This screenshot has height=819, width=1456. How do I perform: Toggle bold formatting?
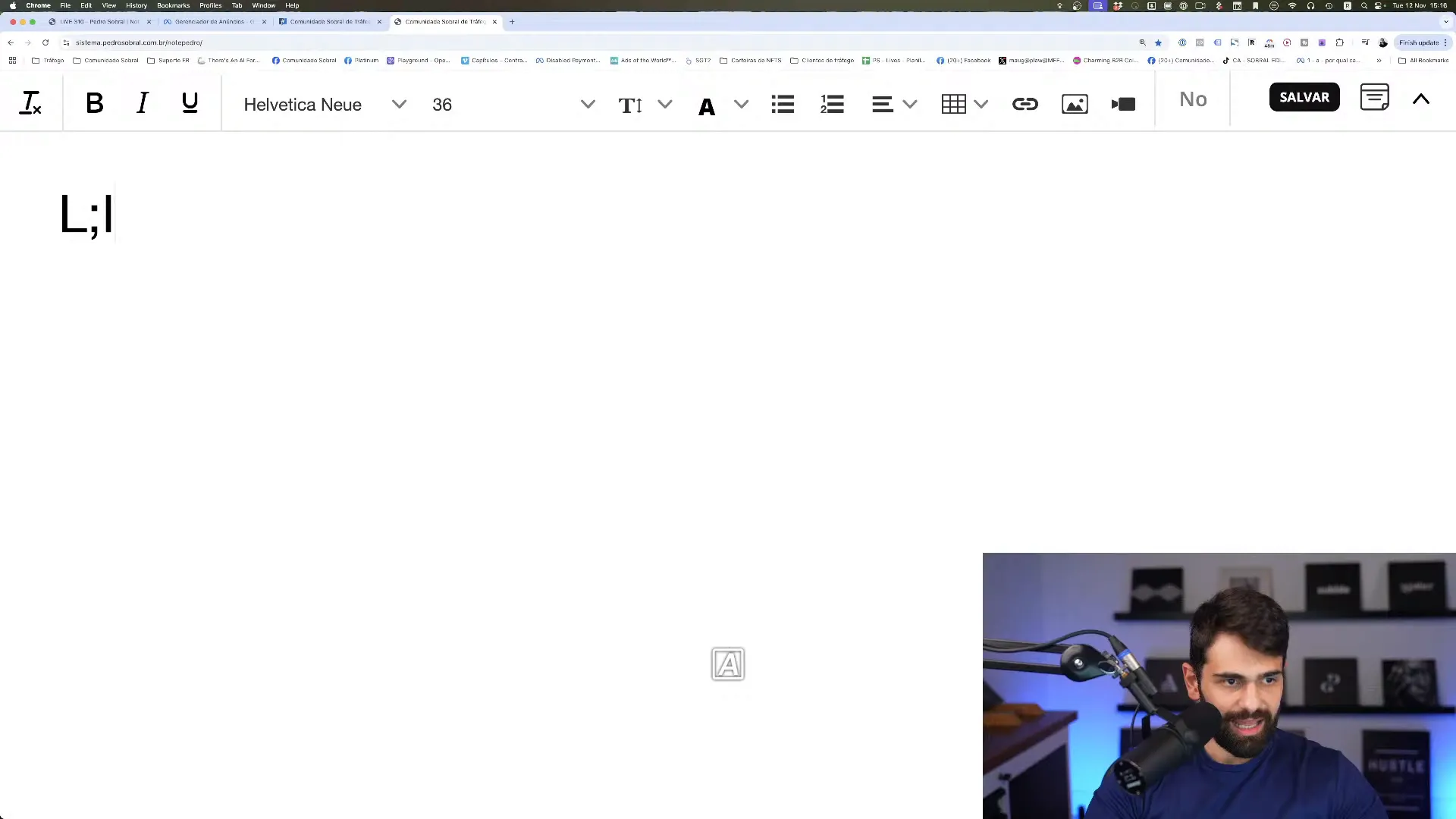95,103
